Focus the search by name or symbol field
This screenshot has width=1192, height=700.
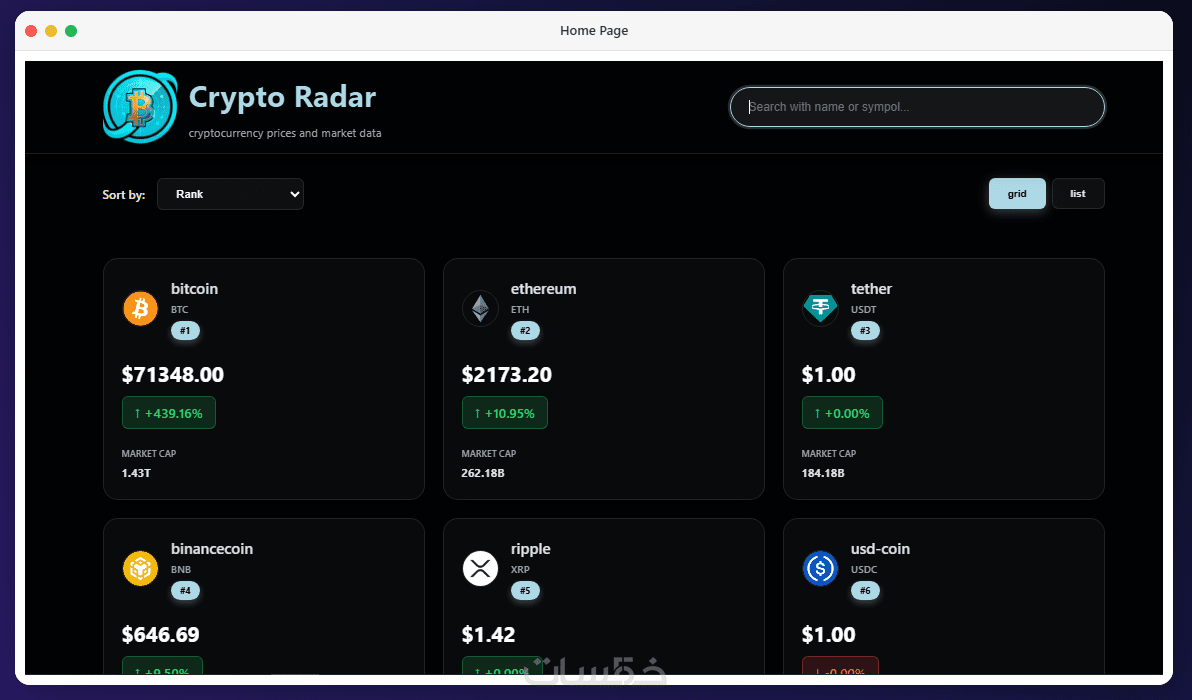[x=917, y=107]
